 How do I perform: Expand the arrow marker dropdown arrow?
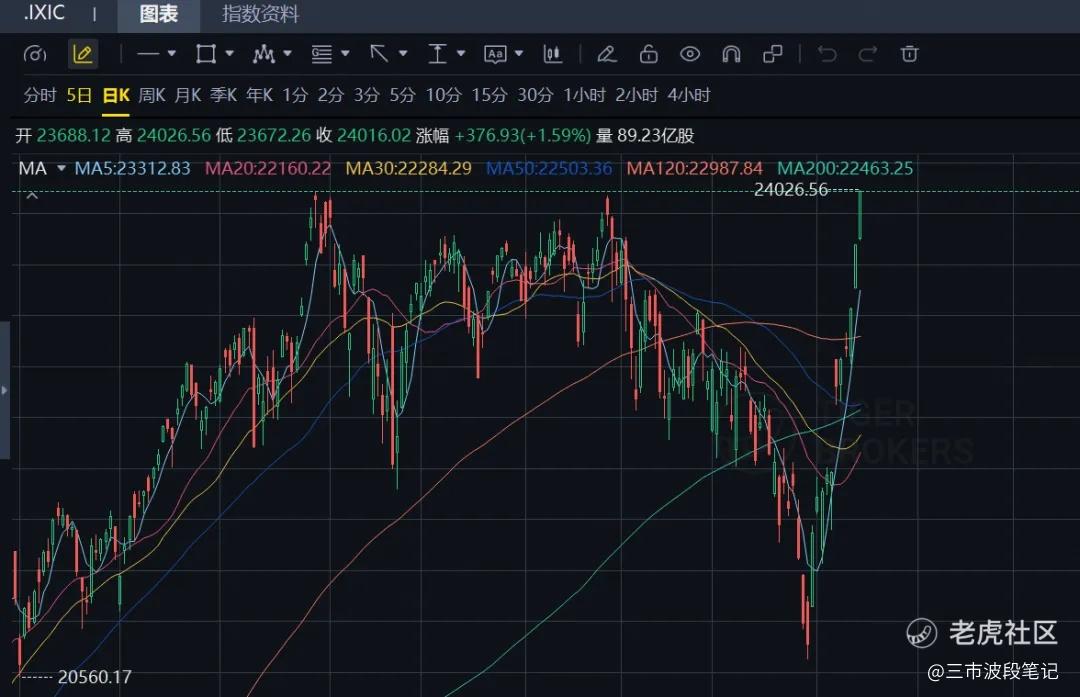403,53
